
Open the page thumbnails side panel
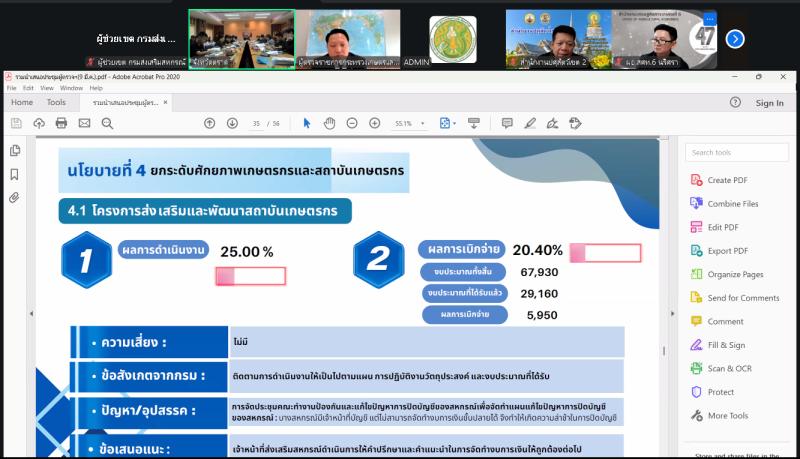coord(15,151)
